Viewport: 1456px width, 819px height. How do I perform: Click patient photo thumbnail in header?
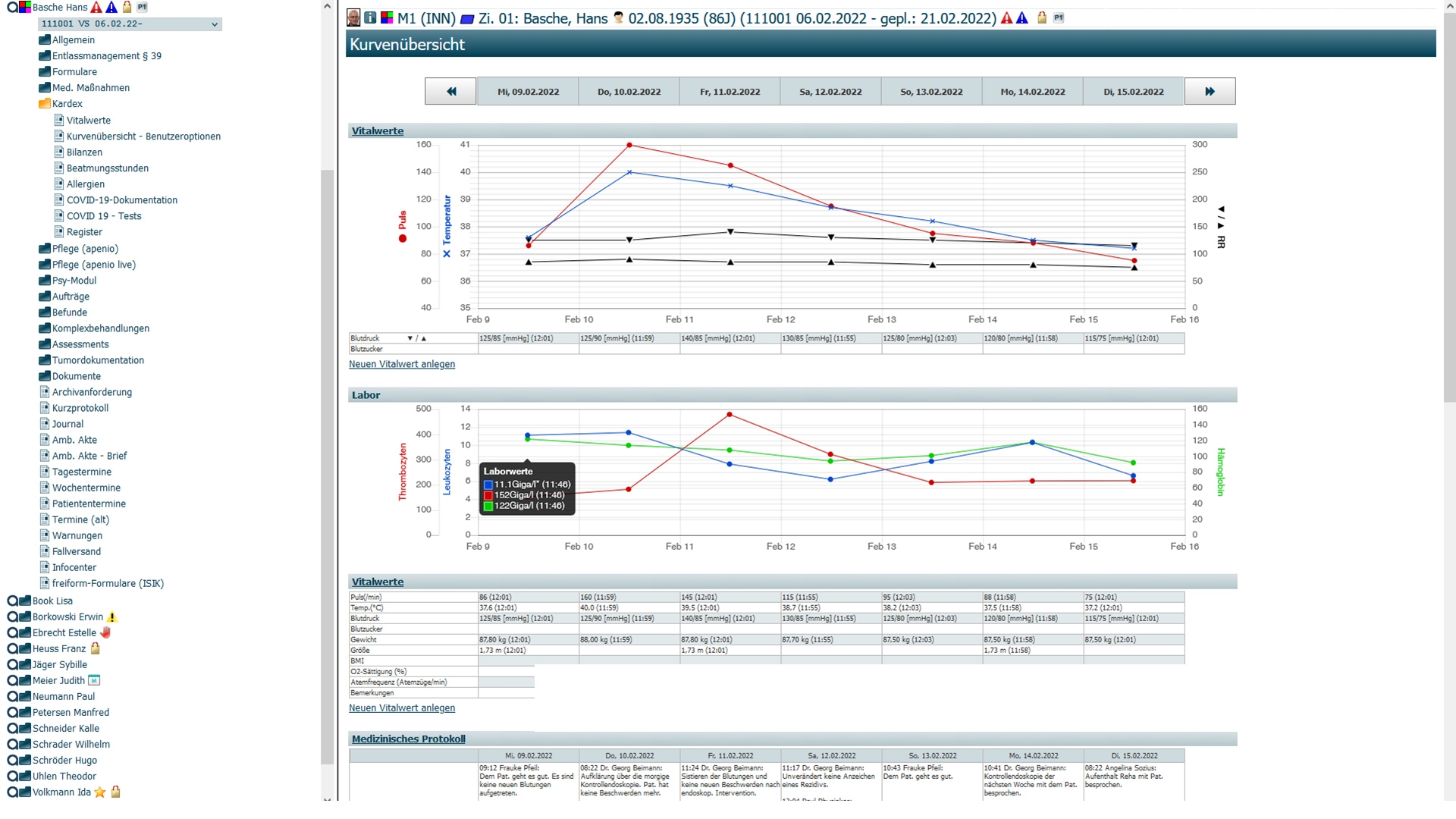(x=353, y=17)
